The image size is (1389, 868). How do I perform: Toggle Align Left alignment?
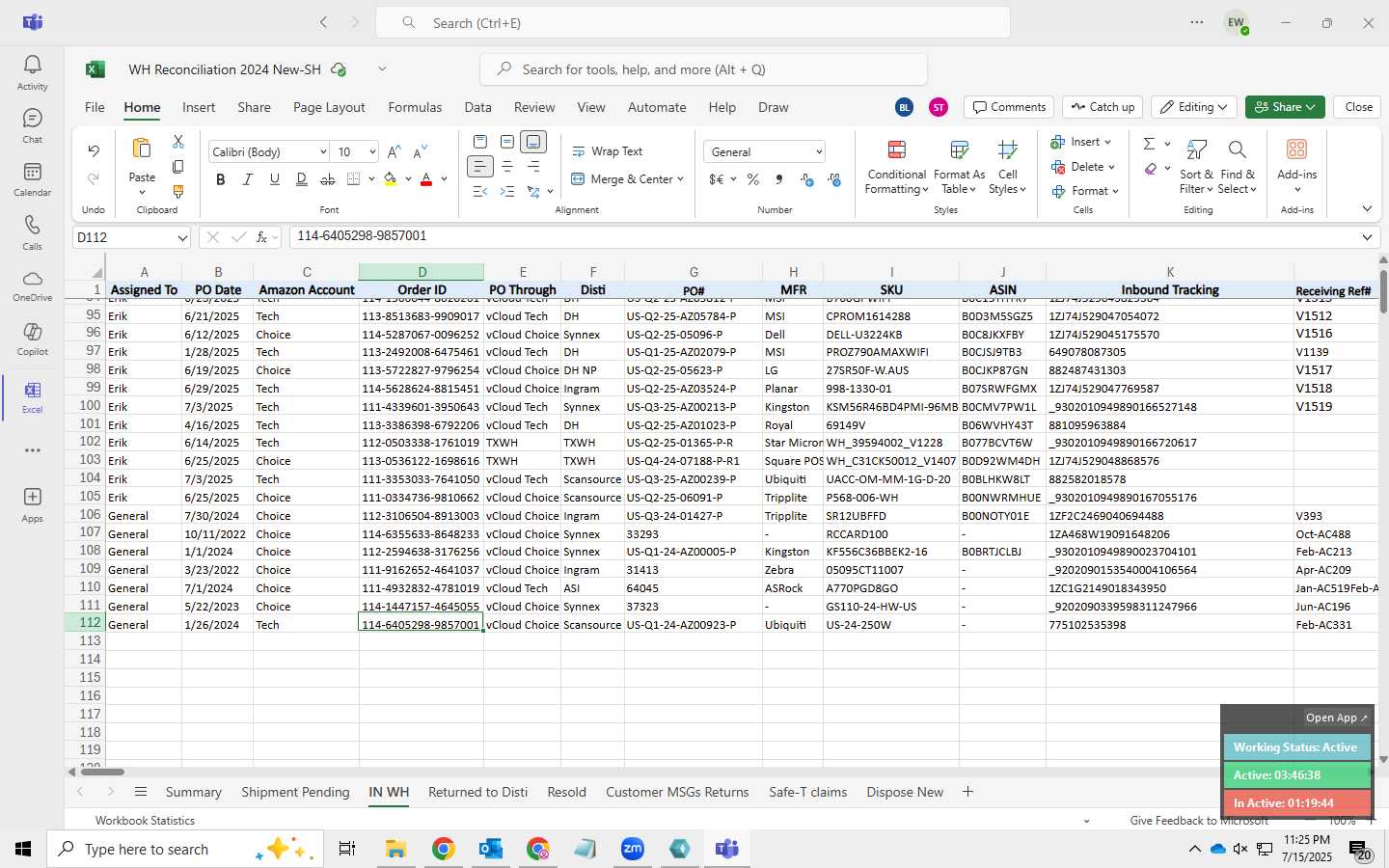click(480, 167)
